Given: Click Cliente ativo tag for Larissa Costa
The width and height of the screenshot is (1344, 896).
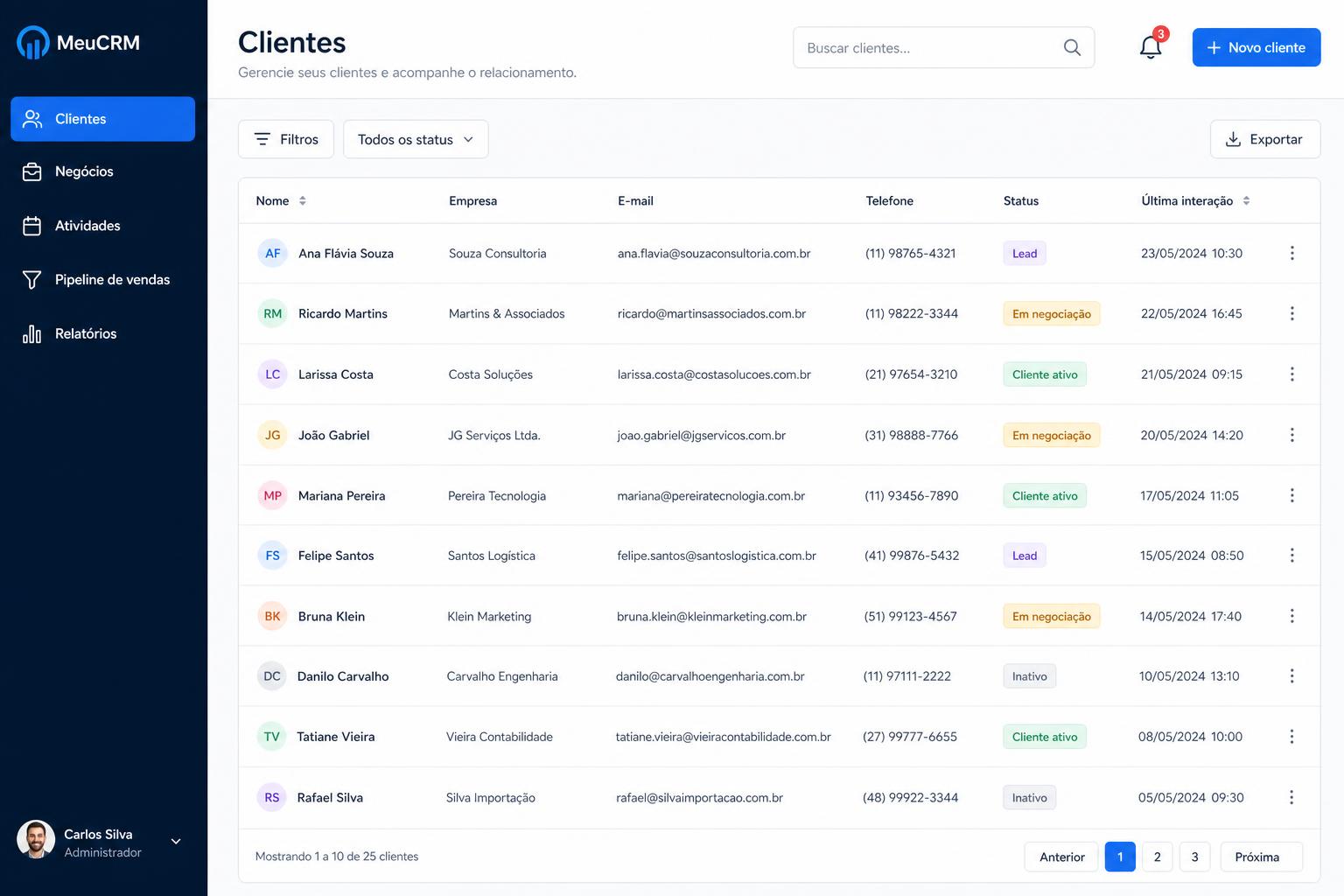Looking at the screenshot, I should pyautogui.click(x=1045, y=374).
